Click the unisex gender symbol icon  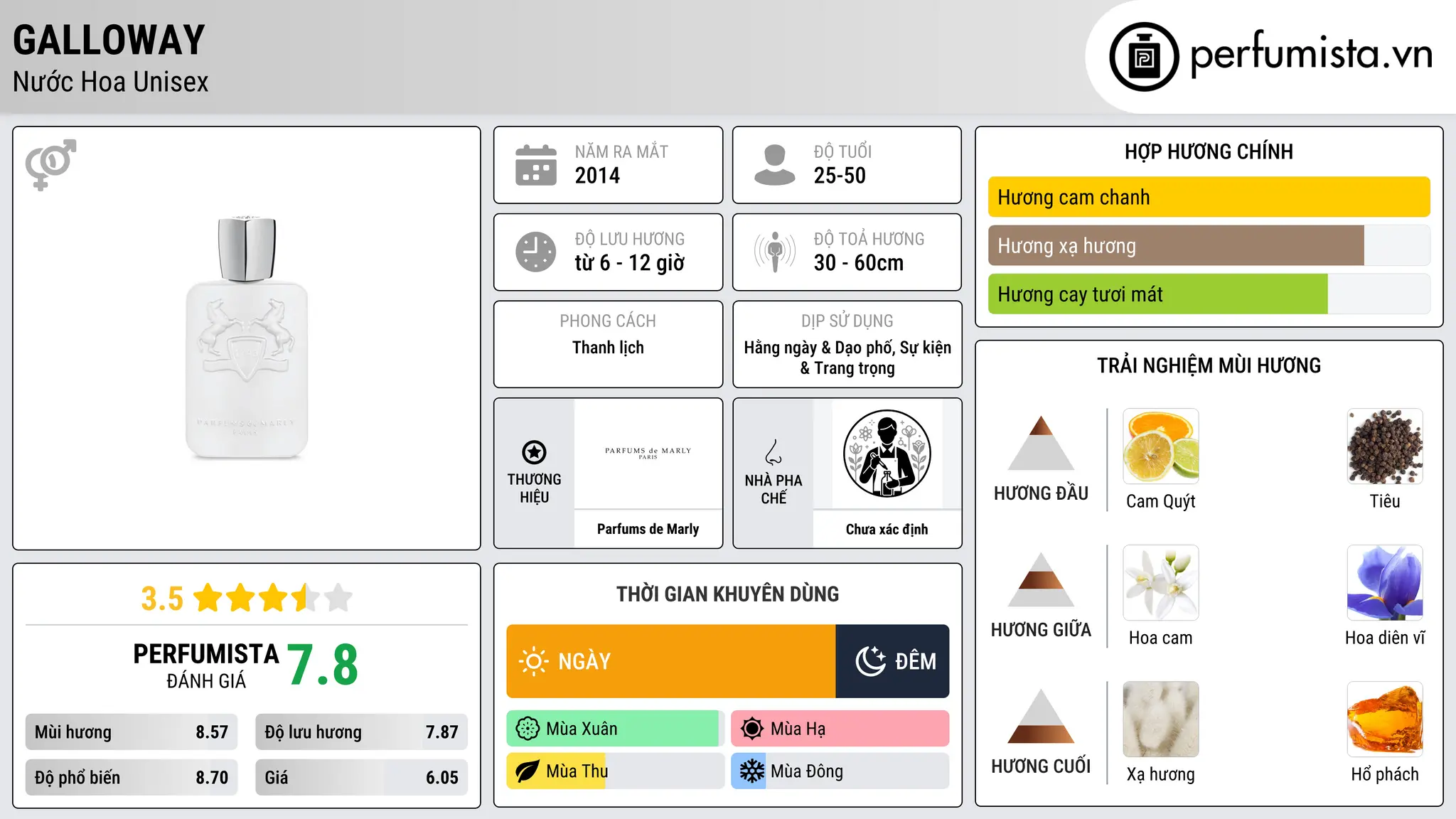[x=50, y=164]
